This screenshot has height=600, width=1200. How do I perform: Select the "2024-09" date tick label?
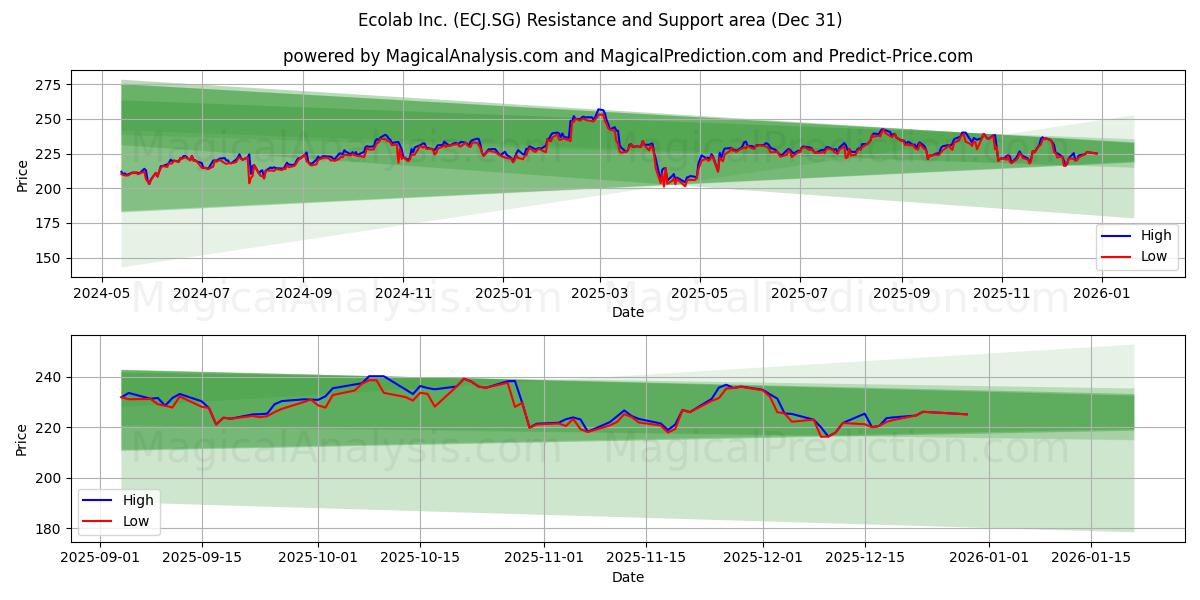[x=303, y=294]
